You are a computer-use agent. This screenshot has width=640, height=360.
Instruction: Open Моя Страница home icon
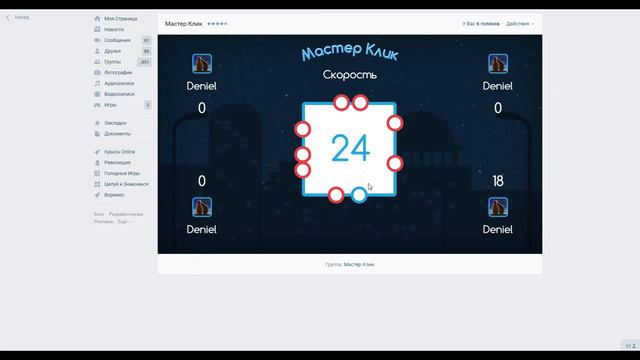tap(97, 19)
